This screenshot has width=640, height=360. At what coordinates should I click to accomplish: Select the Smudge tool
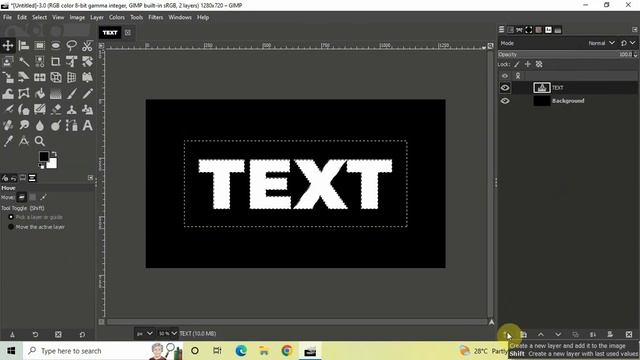click(24, 125)
